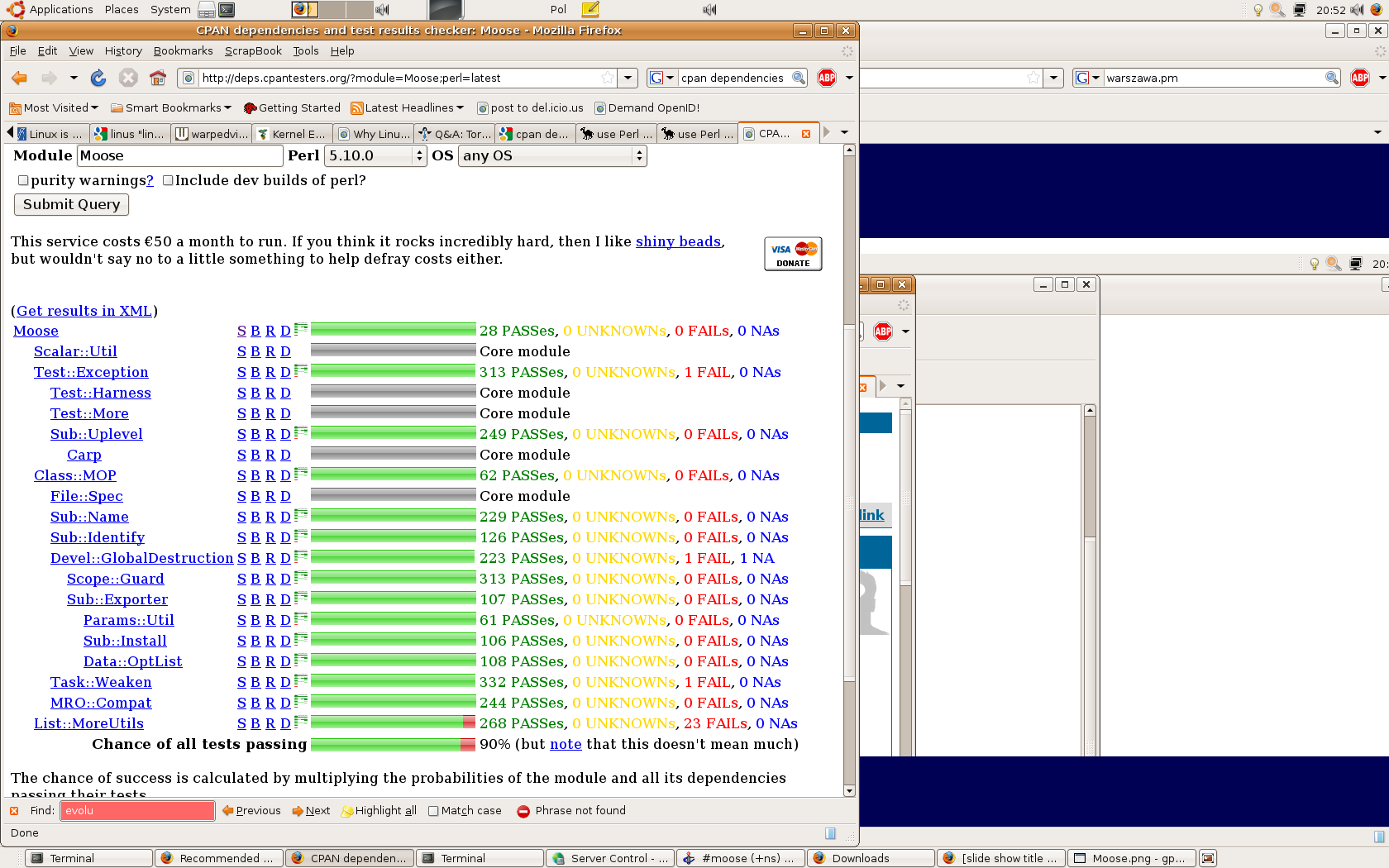The height and width of the screenshot is (868, 1389).
Task: Open the MRO::Compat module link
Action: pos(101,703)
